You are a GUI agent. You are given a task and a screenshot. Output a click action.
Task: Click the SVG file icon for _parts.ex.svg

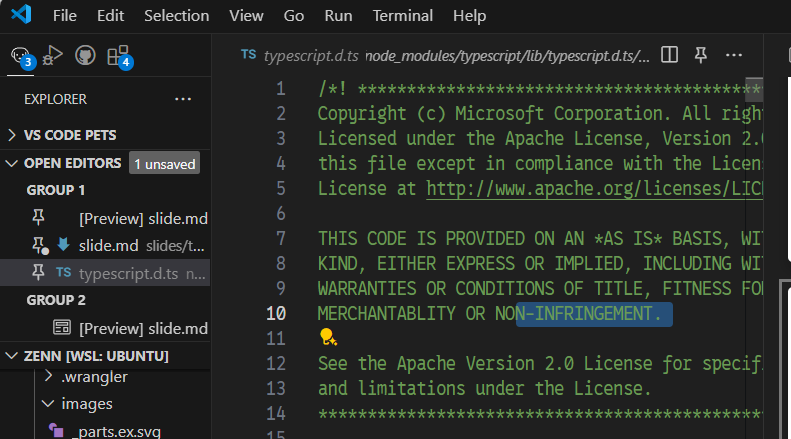click(56, 430)
